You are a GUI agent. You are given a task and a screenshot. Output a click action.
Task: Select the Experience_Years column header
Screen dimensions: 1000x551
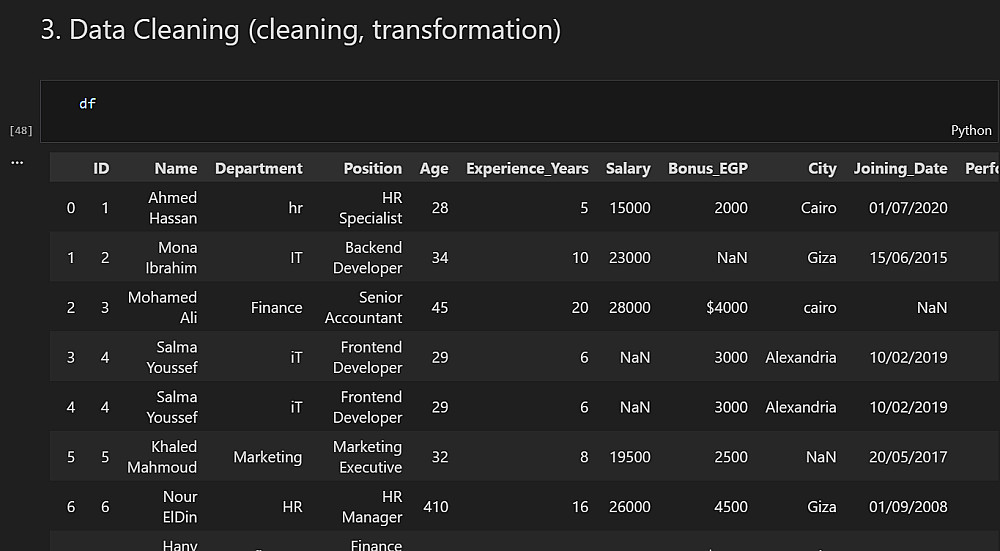coord(527,168)
